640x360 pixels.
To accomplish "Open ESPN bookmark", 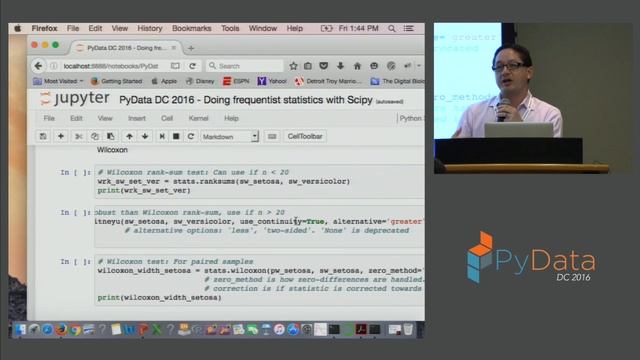I will 236,81.
